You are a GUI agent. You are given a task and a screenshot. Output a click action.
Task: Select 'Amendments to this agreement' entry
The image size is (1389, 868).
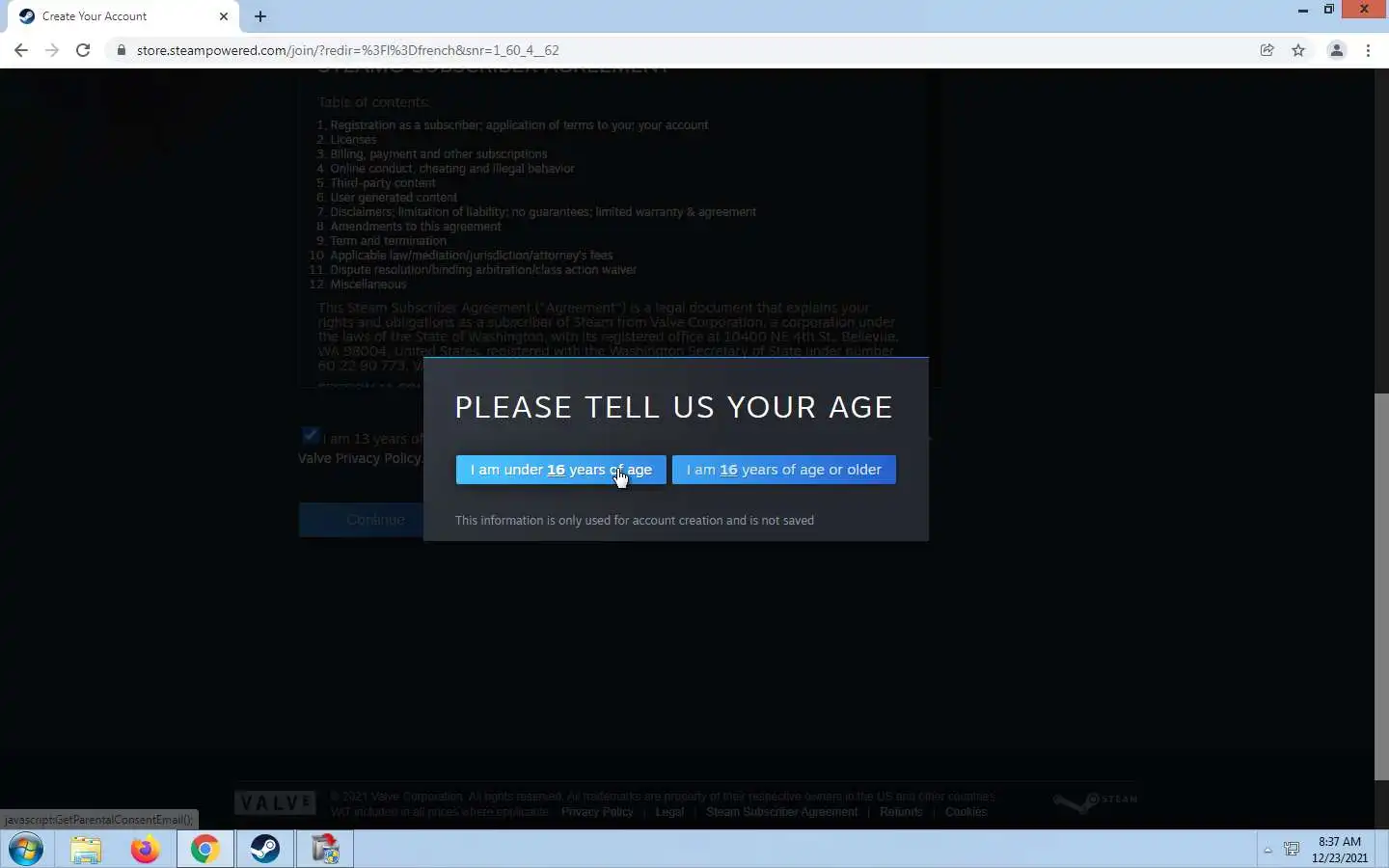(x=415, y=227)
